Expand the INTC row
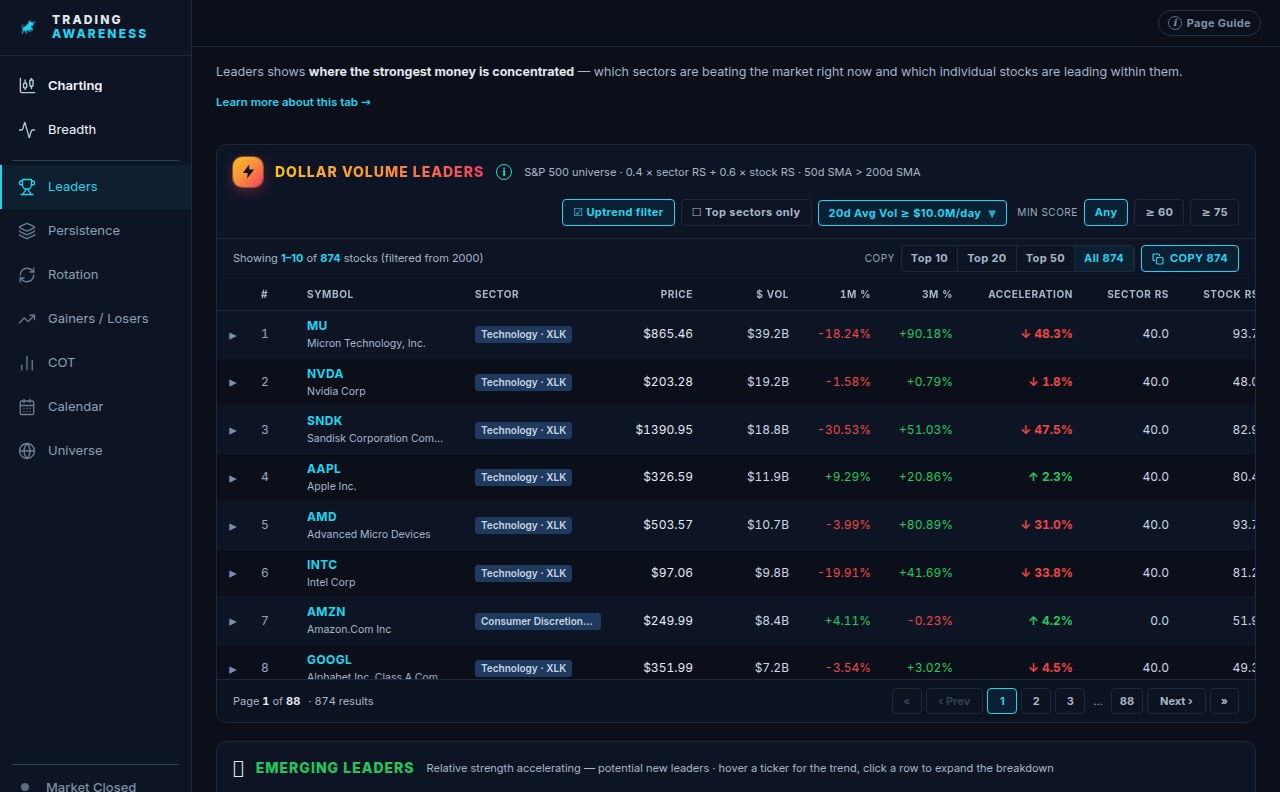Screen dimensions: 1280x792 coord(233,574)
